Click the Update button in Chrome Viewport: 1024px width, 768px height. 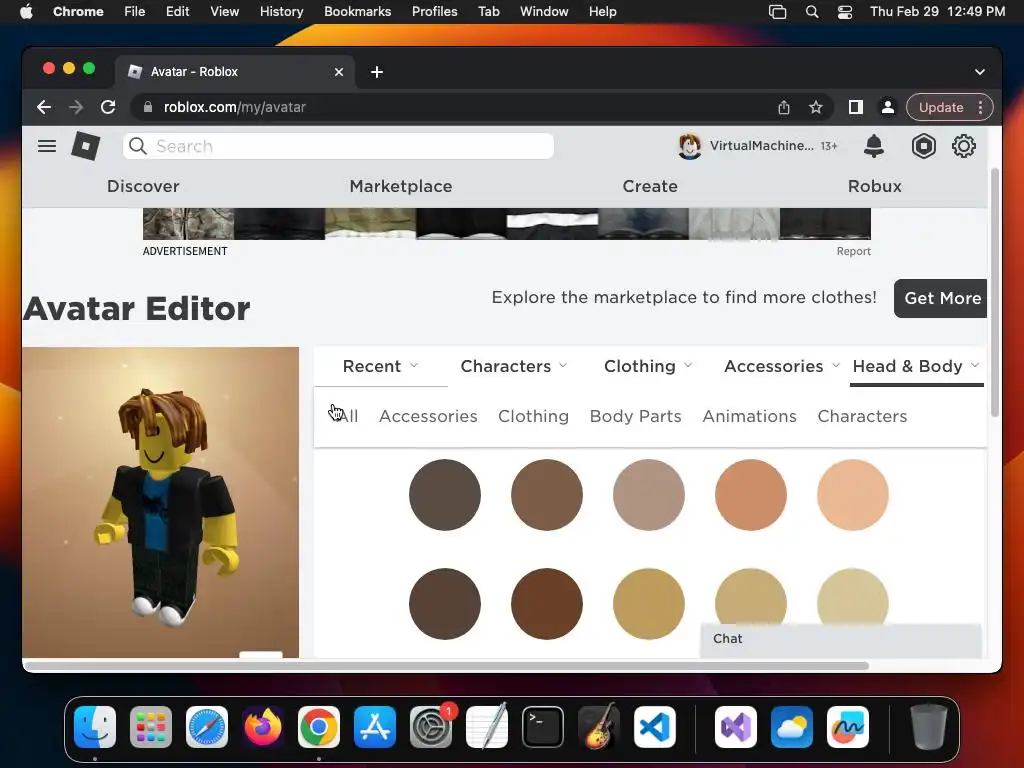click(x=940, y=107)
